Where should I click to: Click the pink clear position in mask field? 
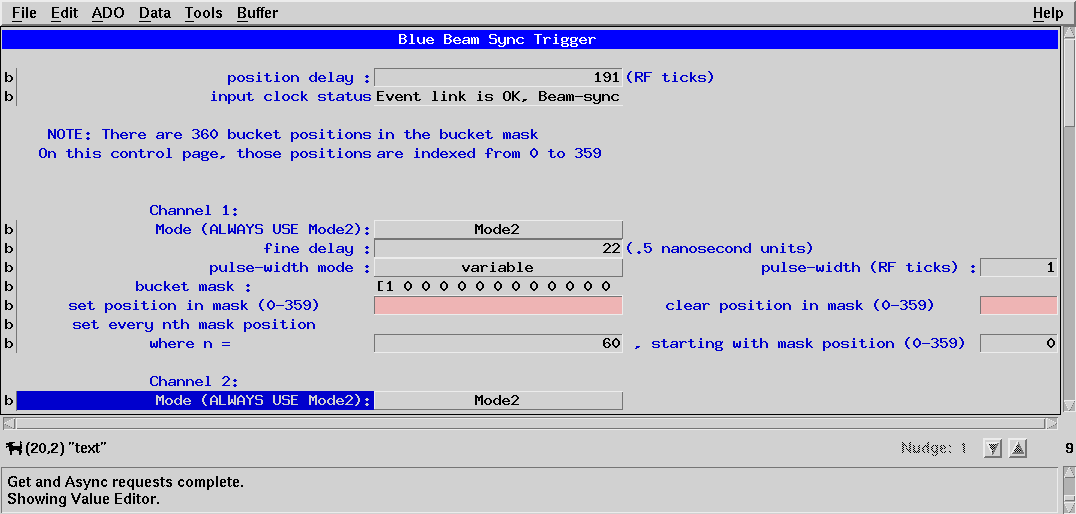[1018, 305]
